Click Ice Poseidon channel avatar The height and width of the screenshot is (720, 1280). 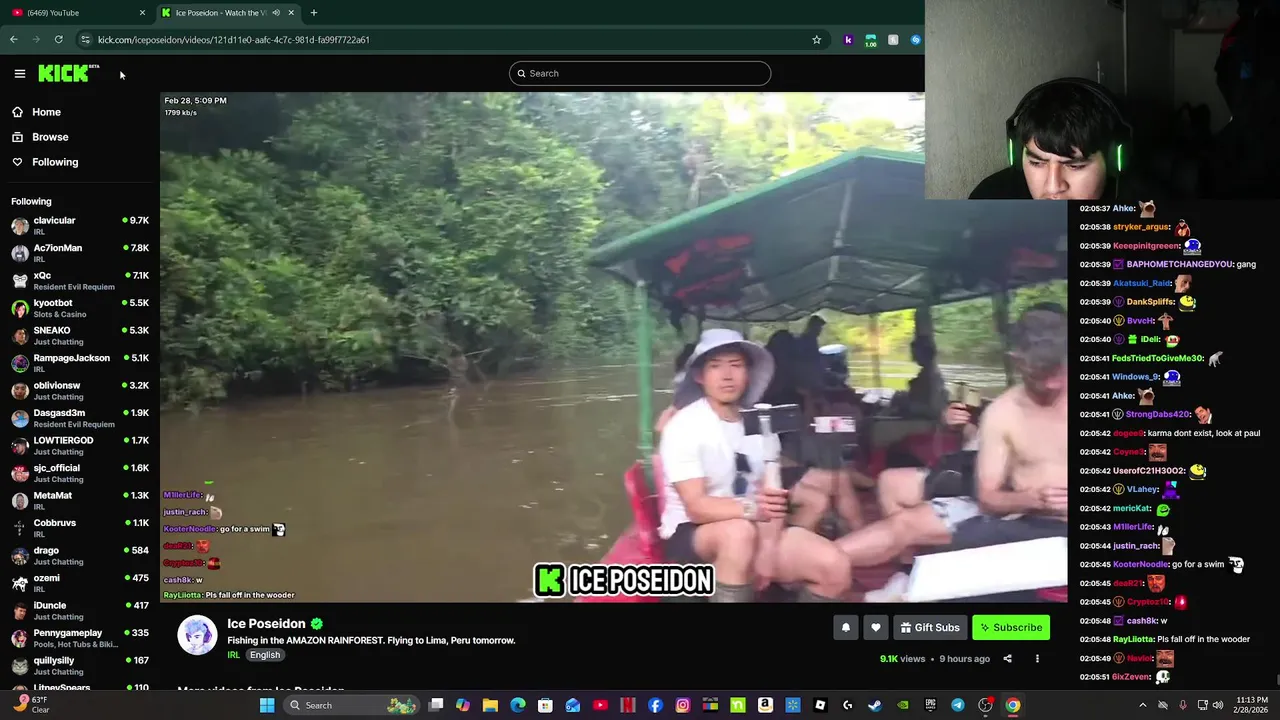click(x=197, y=635)
